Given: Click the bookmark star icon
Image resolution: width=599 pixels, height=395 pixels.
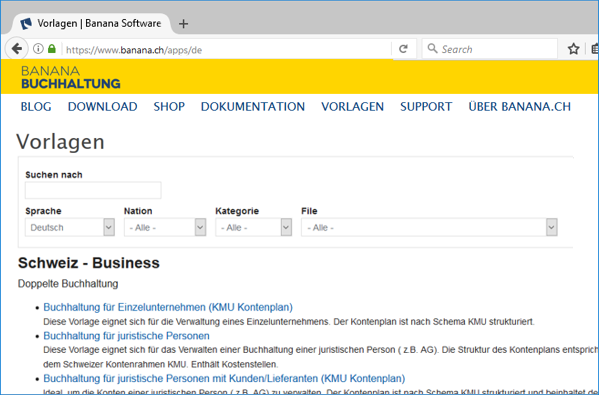Looking at the screenshot, I should tap(573, 49).
